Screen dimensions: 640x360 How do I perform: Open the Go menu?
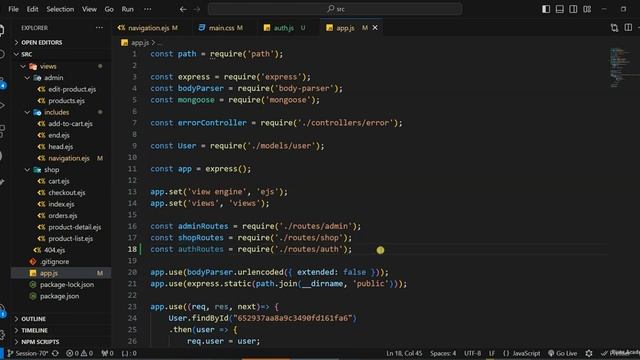[109, 9]
